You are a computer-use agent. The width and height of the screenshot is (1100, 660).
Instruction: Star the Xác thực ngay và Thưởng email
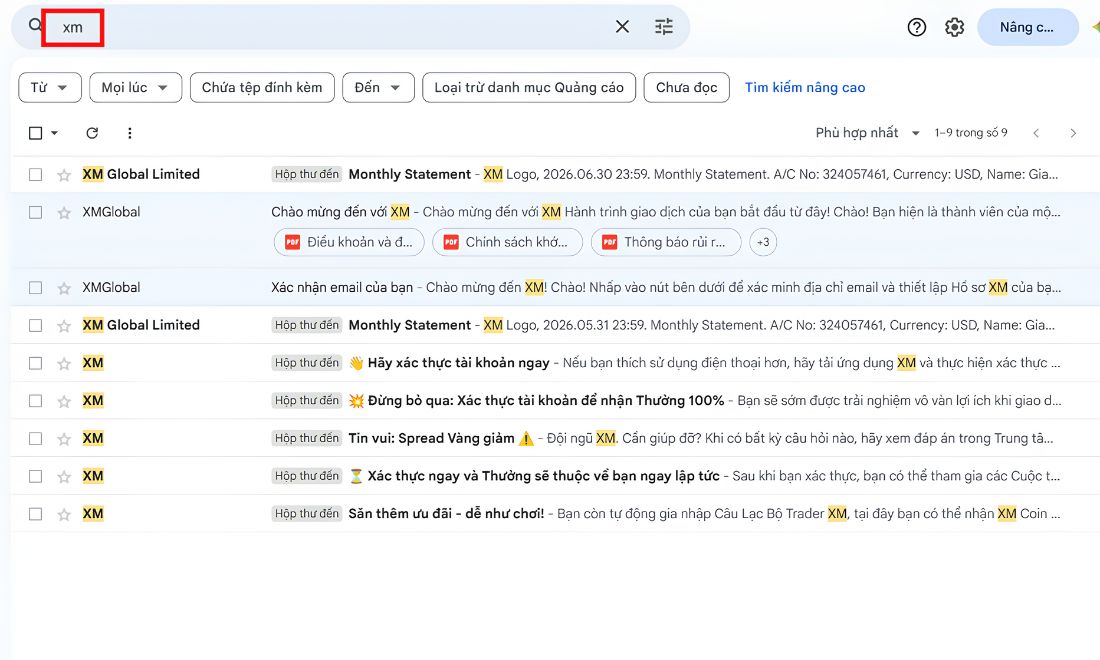pos(64,477)
